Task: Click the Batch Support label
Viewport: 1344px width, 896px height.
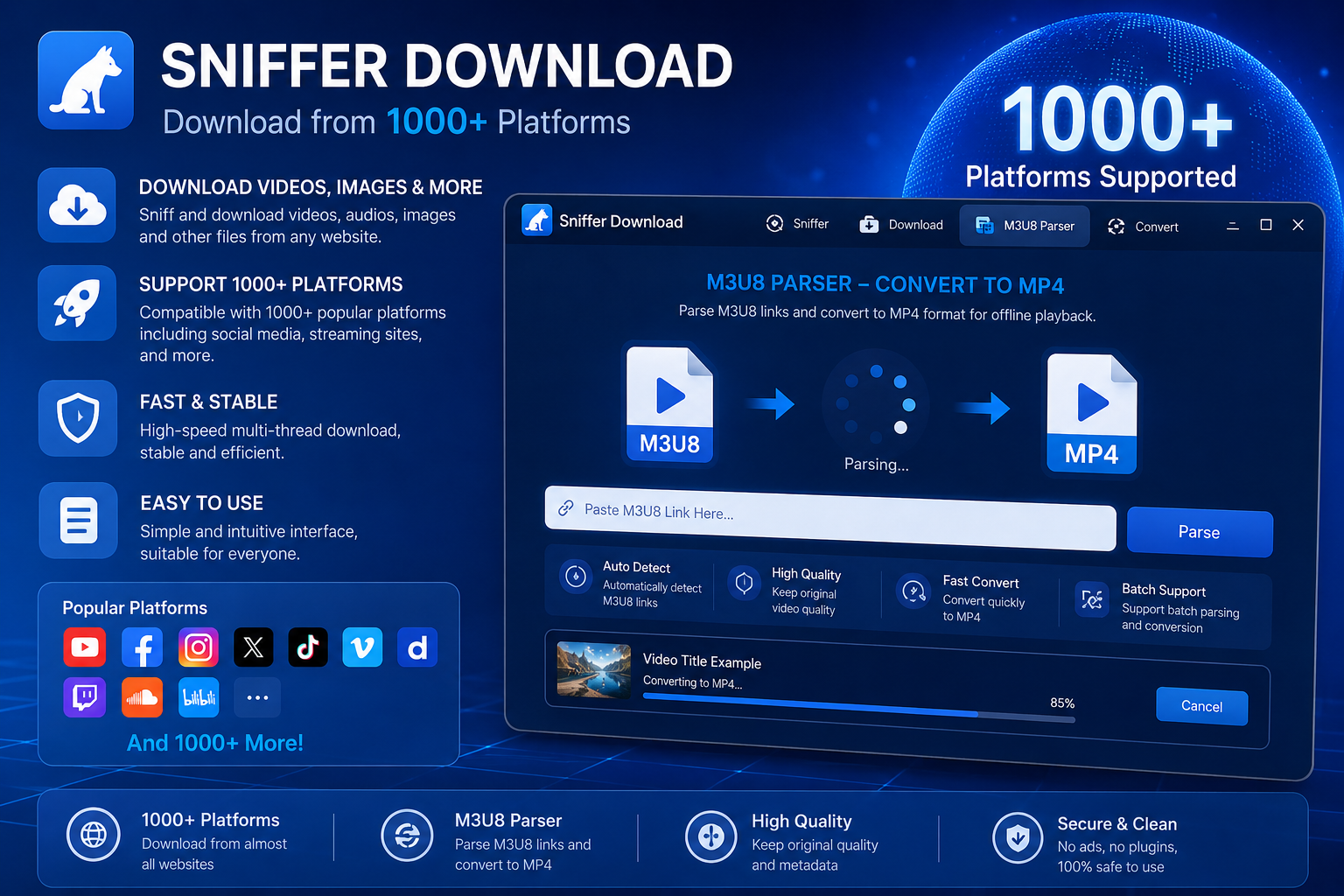Action: coord(1164,591)
